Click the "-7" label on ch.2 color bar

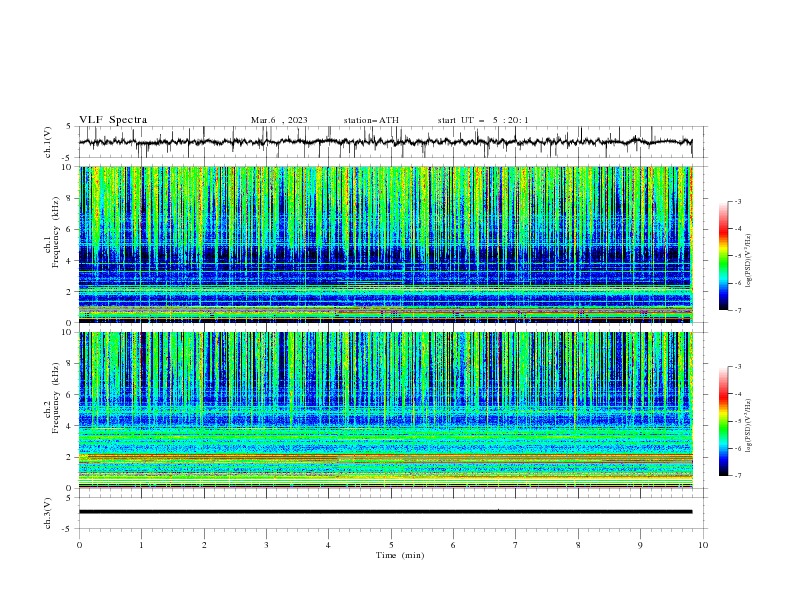click(738, 476)
